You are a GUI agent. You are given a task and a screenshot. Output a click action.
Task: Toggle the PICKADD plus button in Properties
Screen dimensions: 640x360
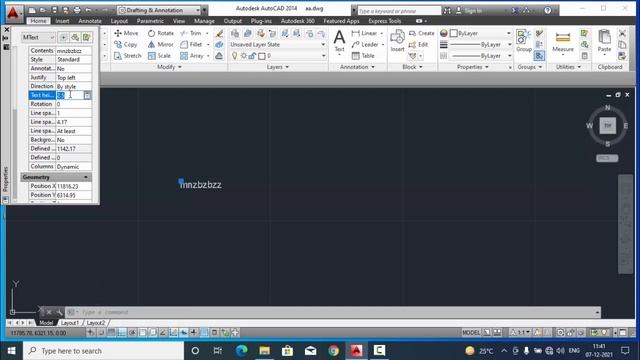pyautogui.click(x=64, y=38)
